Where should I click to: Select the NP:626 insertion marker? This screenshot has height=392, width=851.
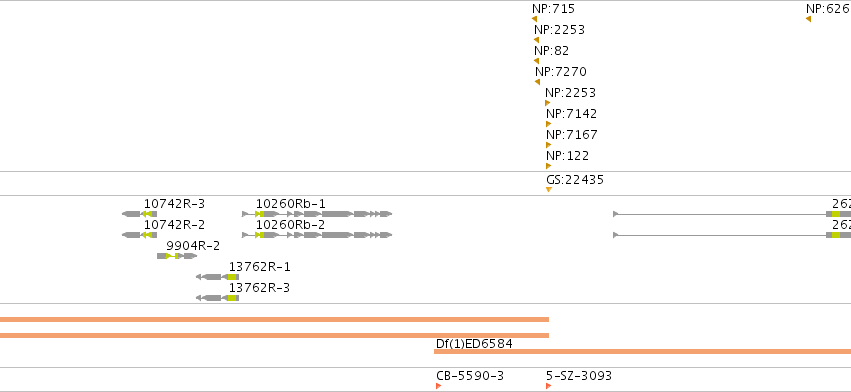808,19
